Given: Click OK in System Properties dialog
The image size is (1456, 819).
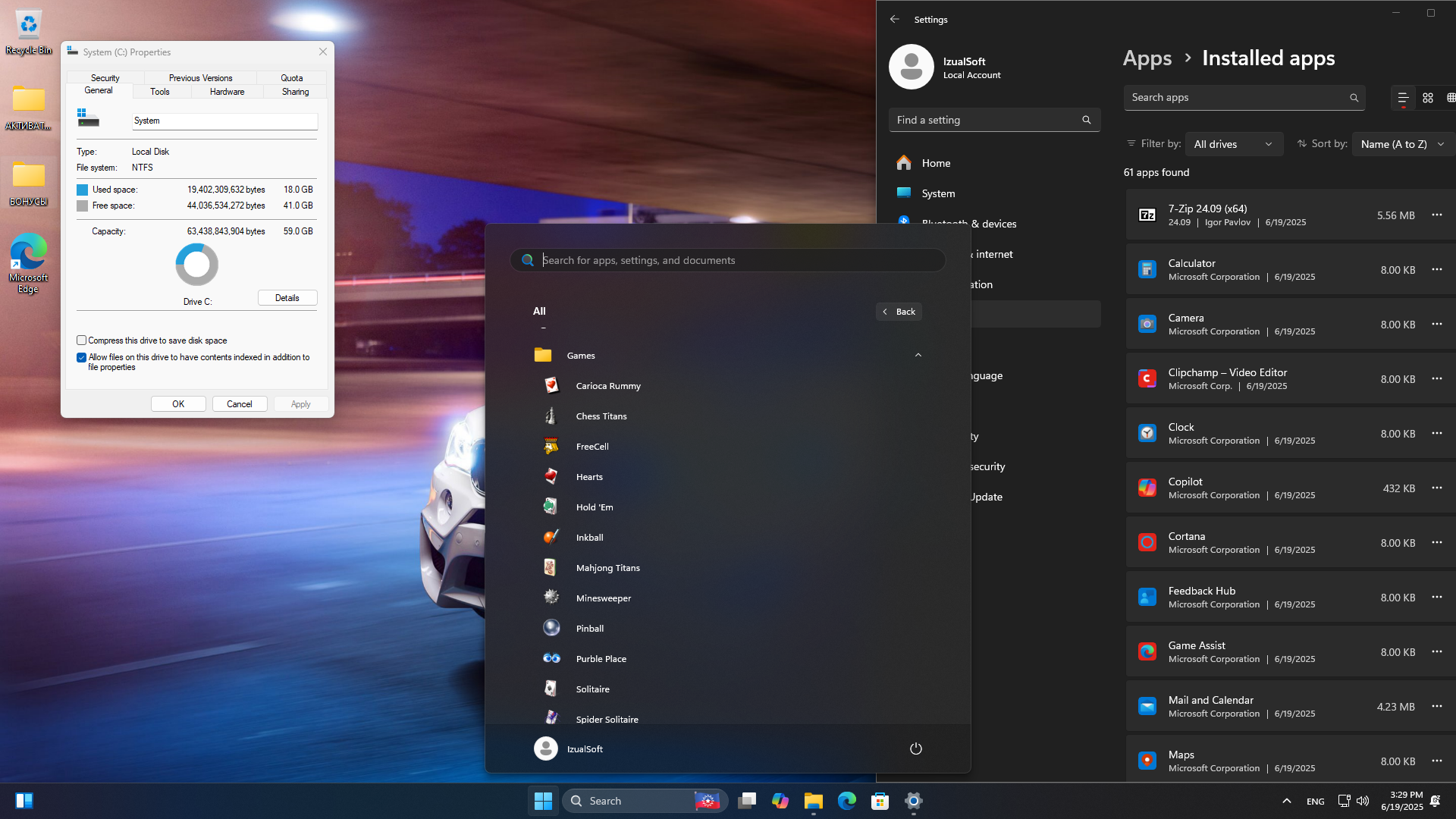Looking at the screenshot, I should [178, 404].
